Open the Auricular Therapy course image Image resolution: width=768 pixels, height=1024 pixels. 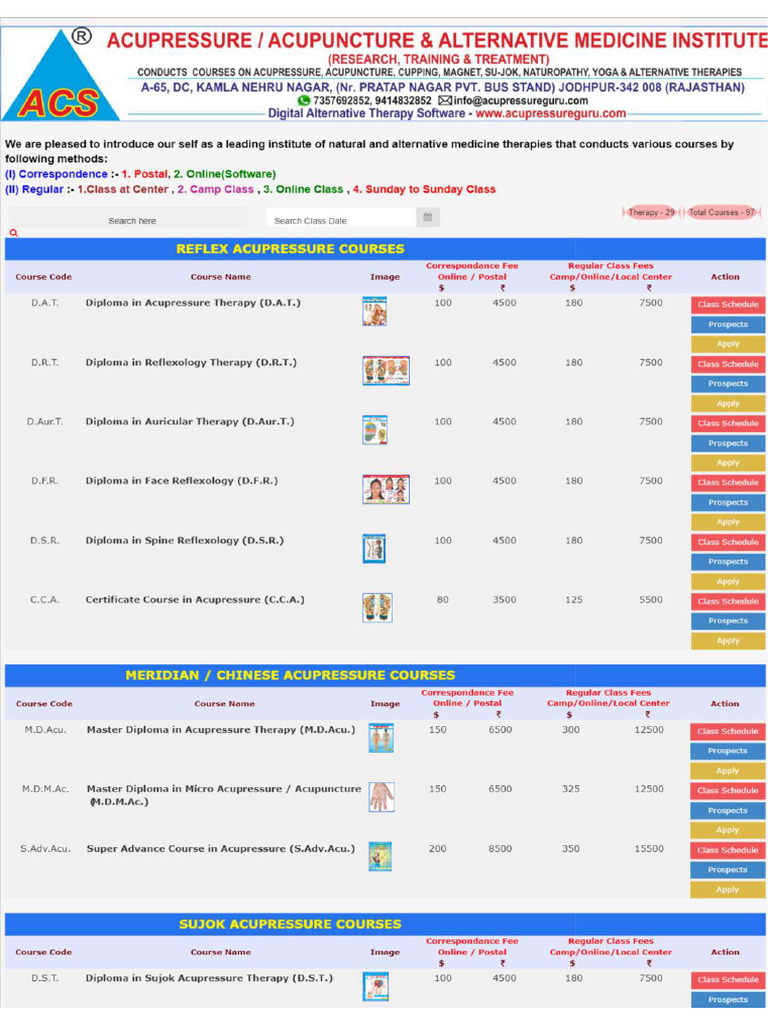(x=375, y=430)
